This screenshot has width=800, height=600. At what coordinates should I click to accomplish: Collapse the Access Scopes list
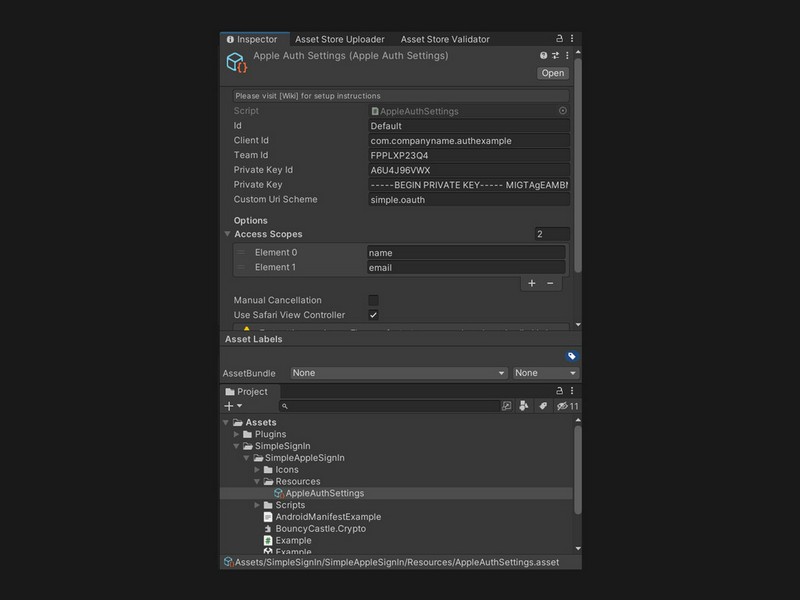click(228, 234)
